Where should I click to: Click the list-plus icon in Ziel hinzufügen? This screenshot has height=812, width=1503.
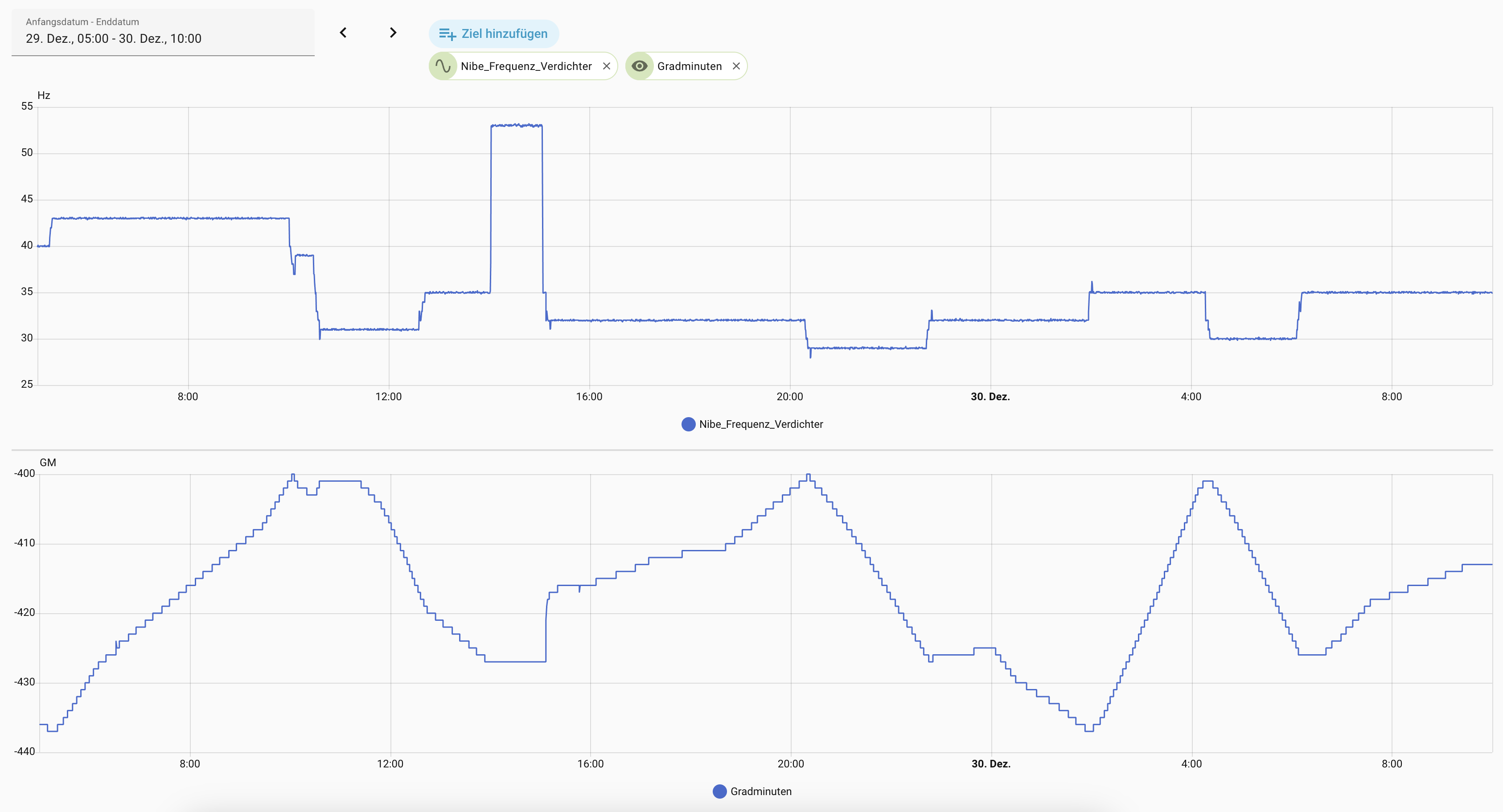[x=448, y=34]
